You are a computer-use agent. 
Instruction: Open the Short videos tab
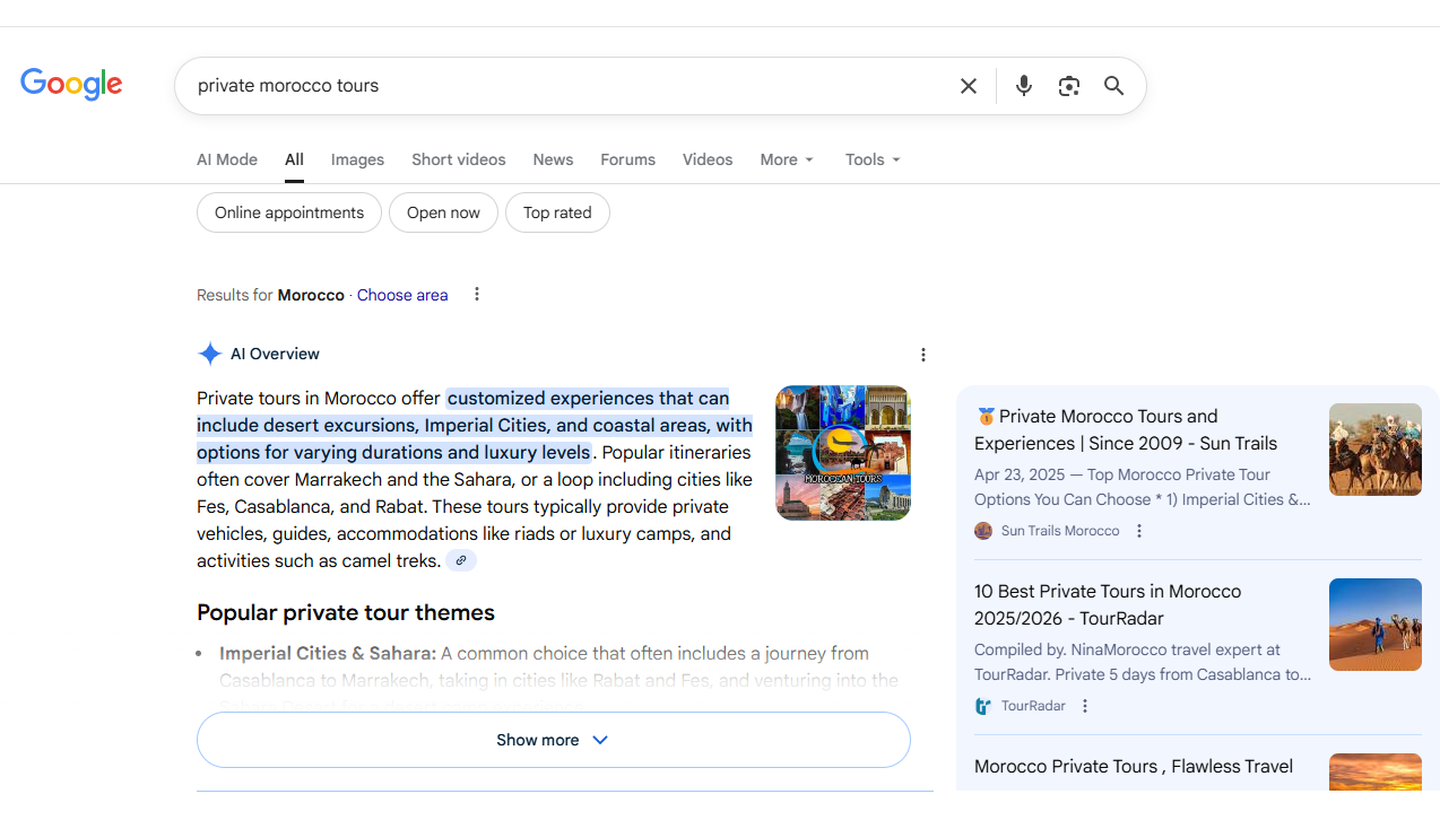(x=459, y=160)
